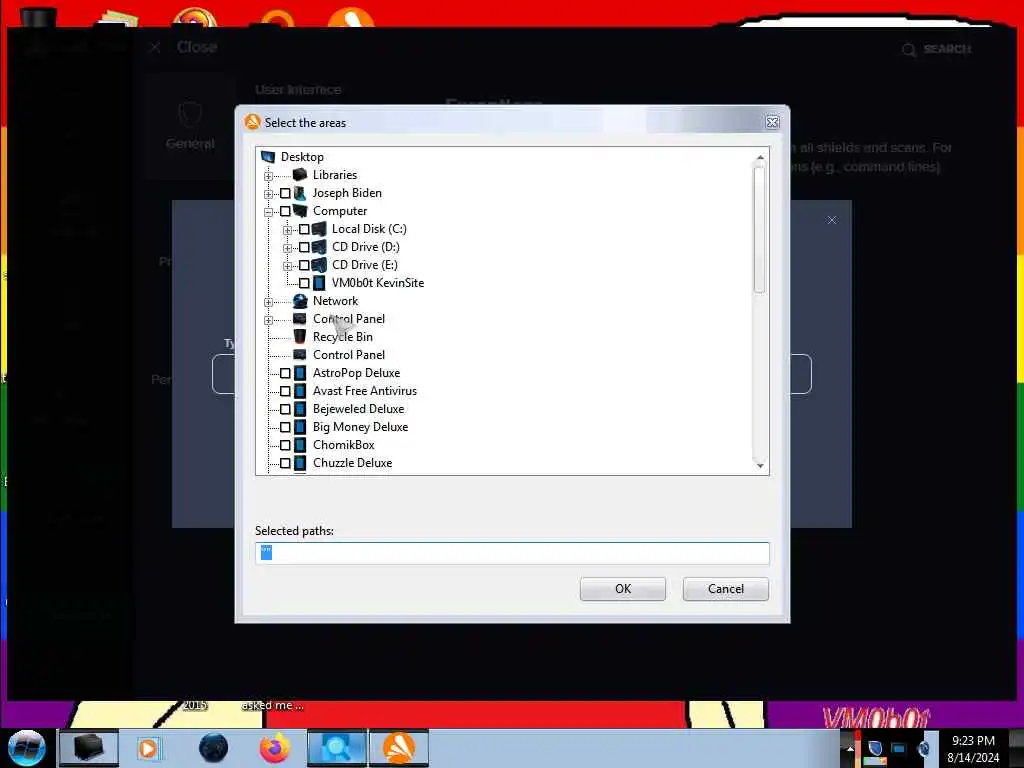Image resolution: width=1024 pixels, height=768 pixels.
Task: Click the Libraries folder icon
Action: [x=300, y=174]
